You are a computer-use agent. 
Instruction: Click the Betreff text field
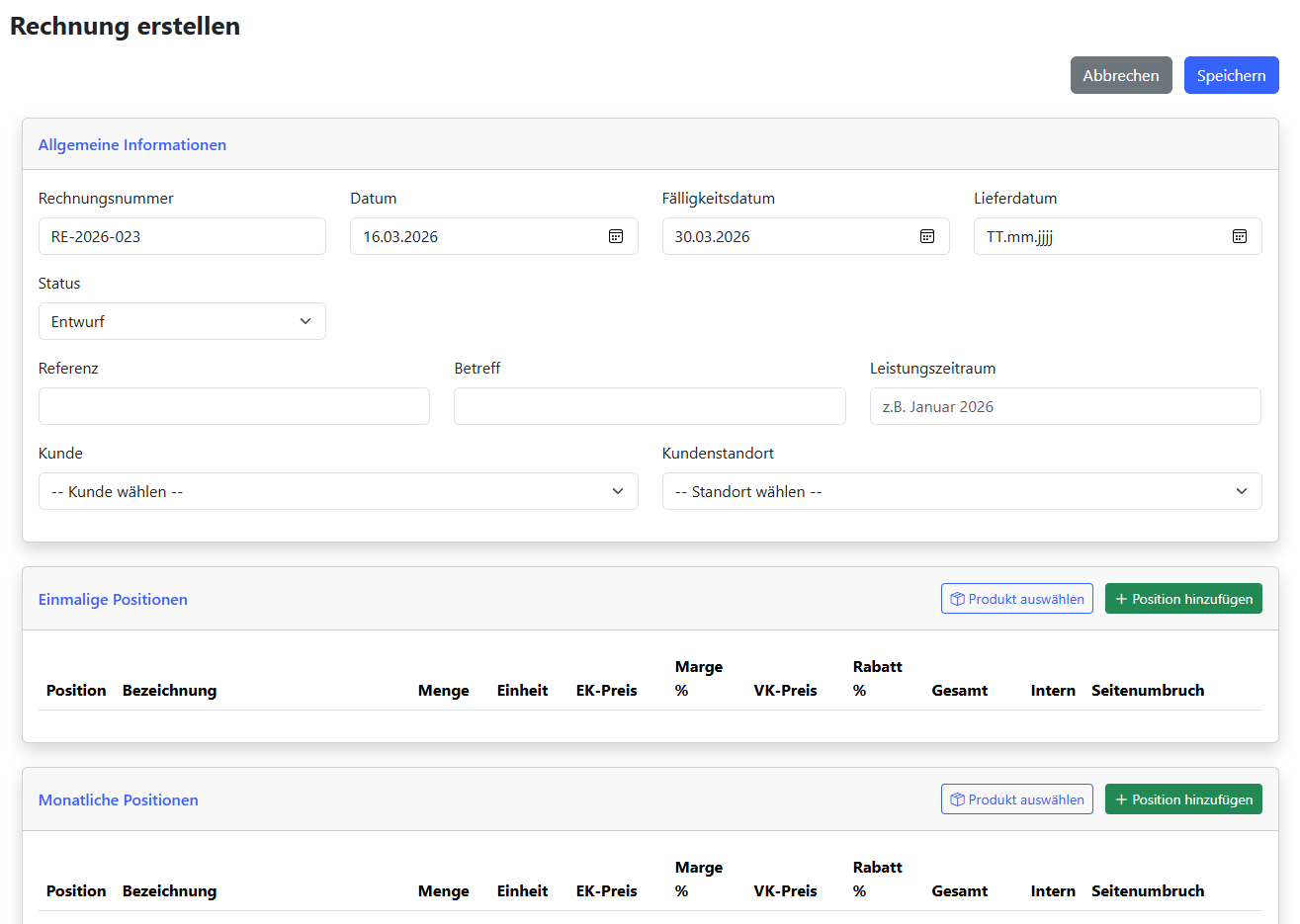click(650, 406)
